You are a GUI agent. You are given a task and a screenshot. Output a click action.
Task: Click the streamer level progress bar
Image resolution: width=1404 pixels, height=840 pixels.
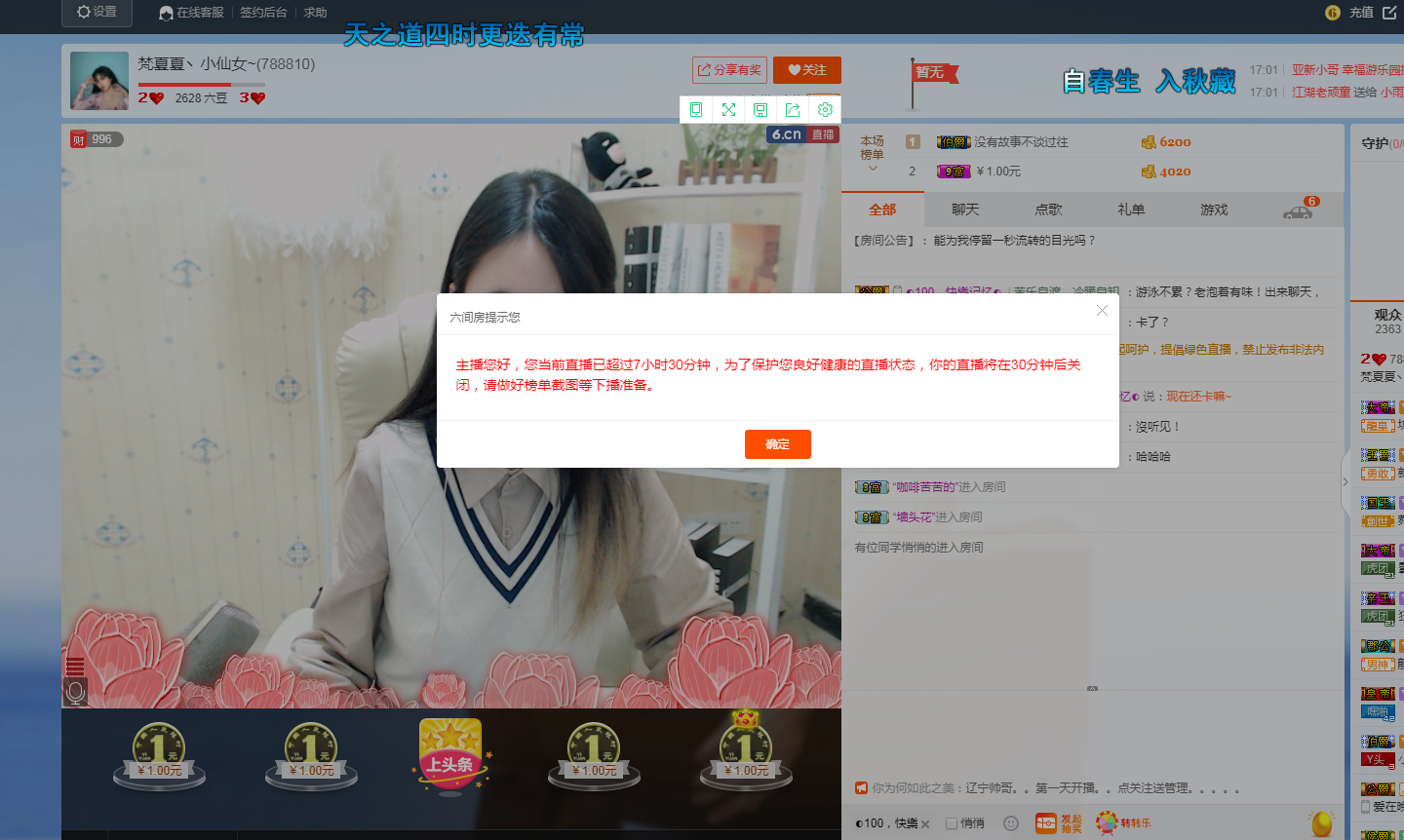tap(202, 85)
